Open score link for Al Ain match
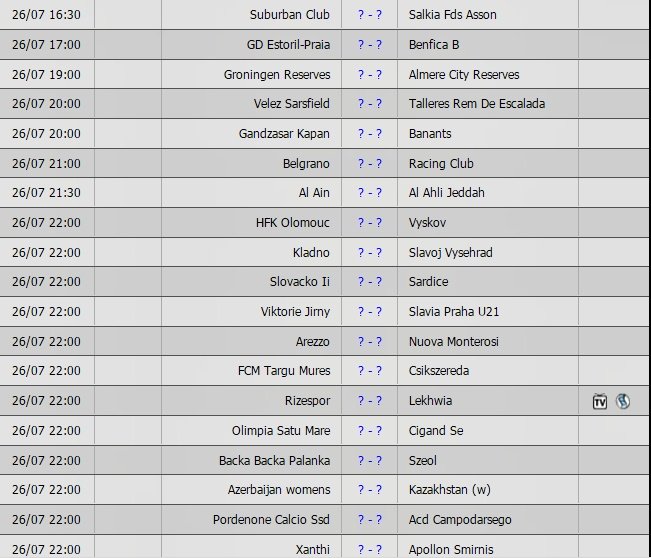The image size is (651, 558). (x=370, y=193)
